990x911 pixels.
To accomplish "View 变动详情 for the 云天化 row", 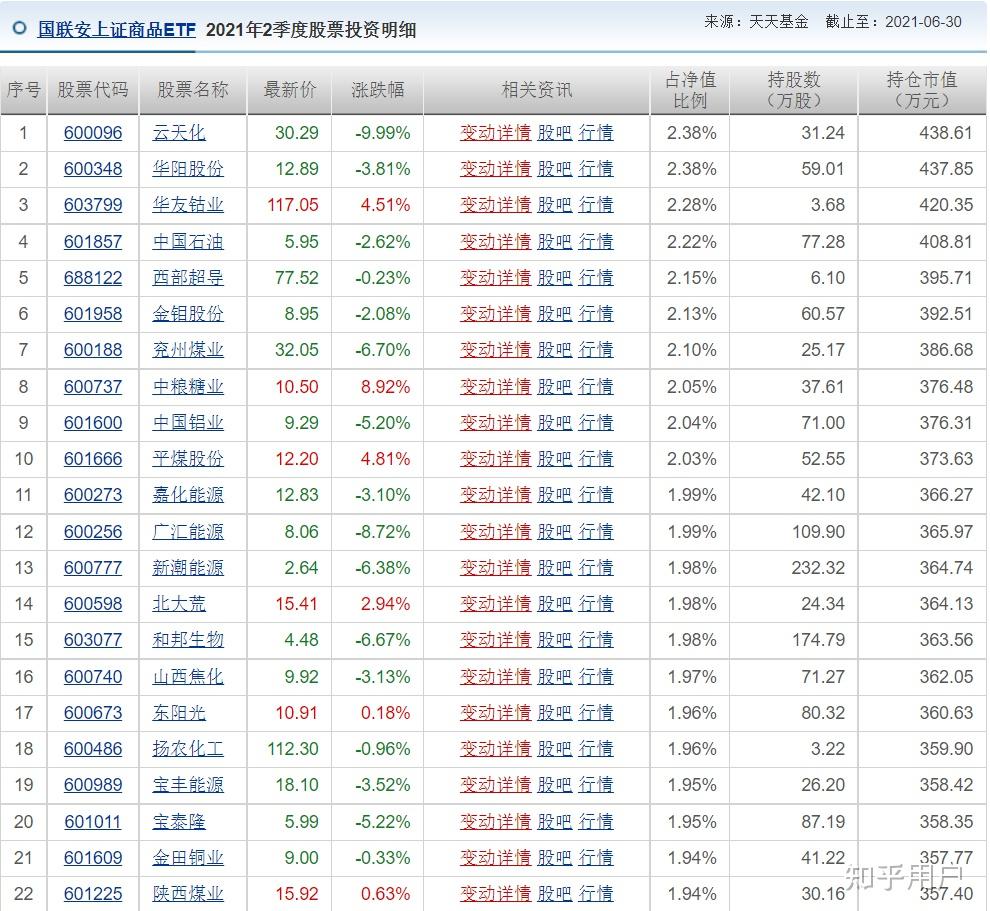I will coord(496,133).
